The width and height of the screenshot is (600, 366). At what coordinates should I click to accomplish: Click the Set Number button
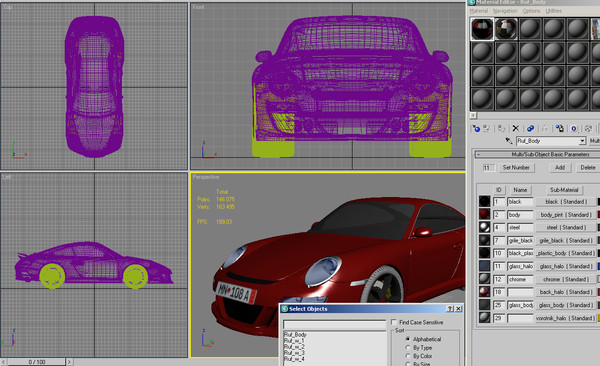pos(516,168)
